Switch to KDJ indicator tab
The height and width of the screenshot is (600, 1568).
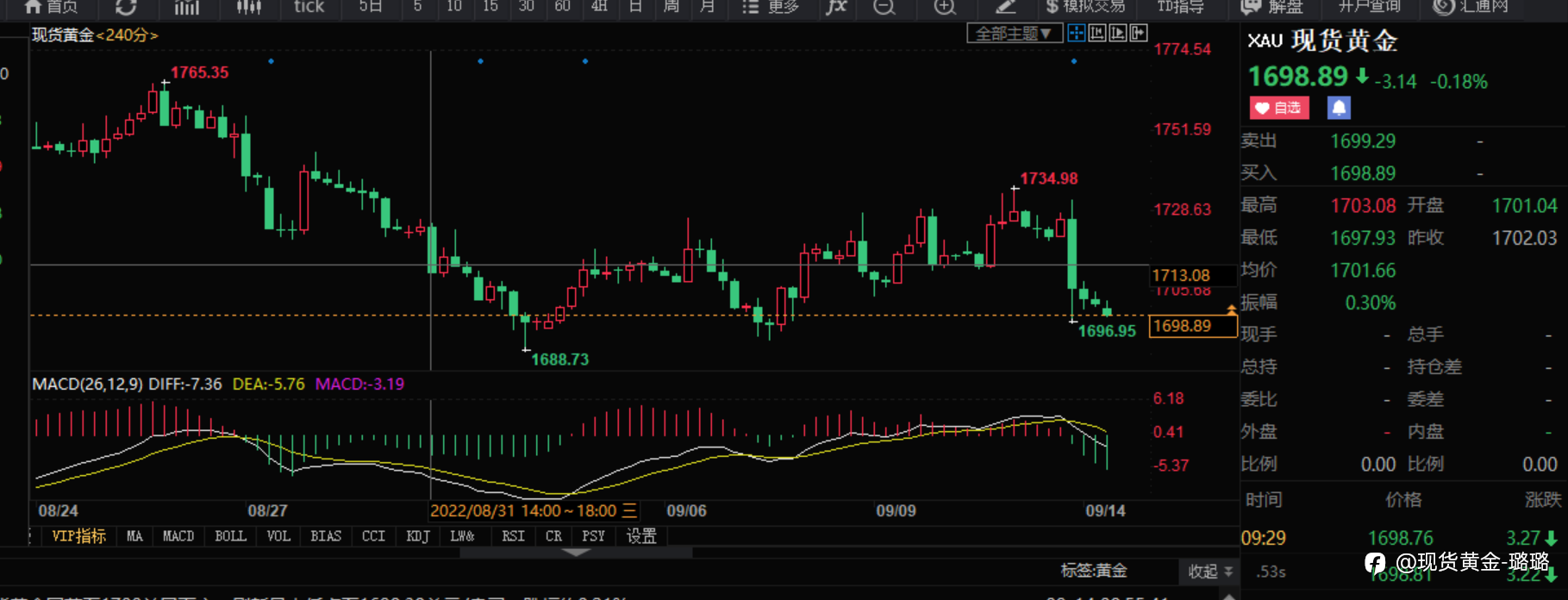click(418, 536)
